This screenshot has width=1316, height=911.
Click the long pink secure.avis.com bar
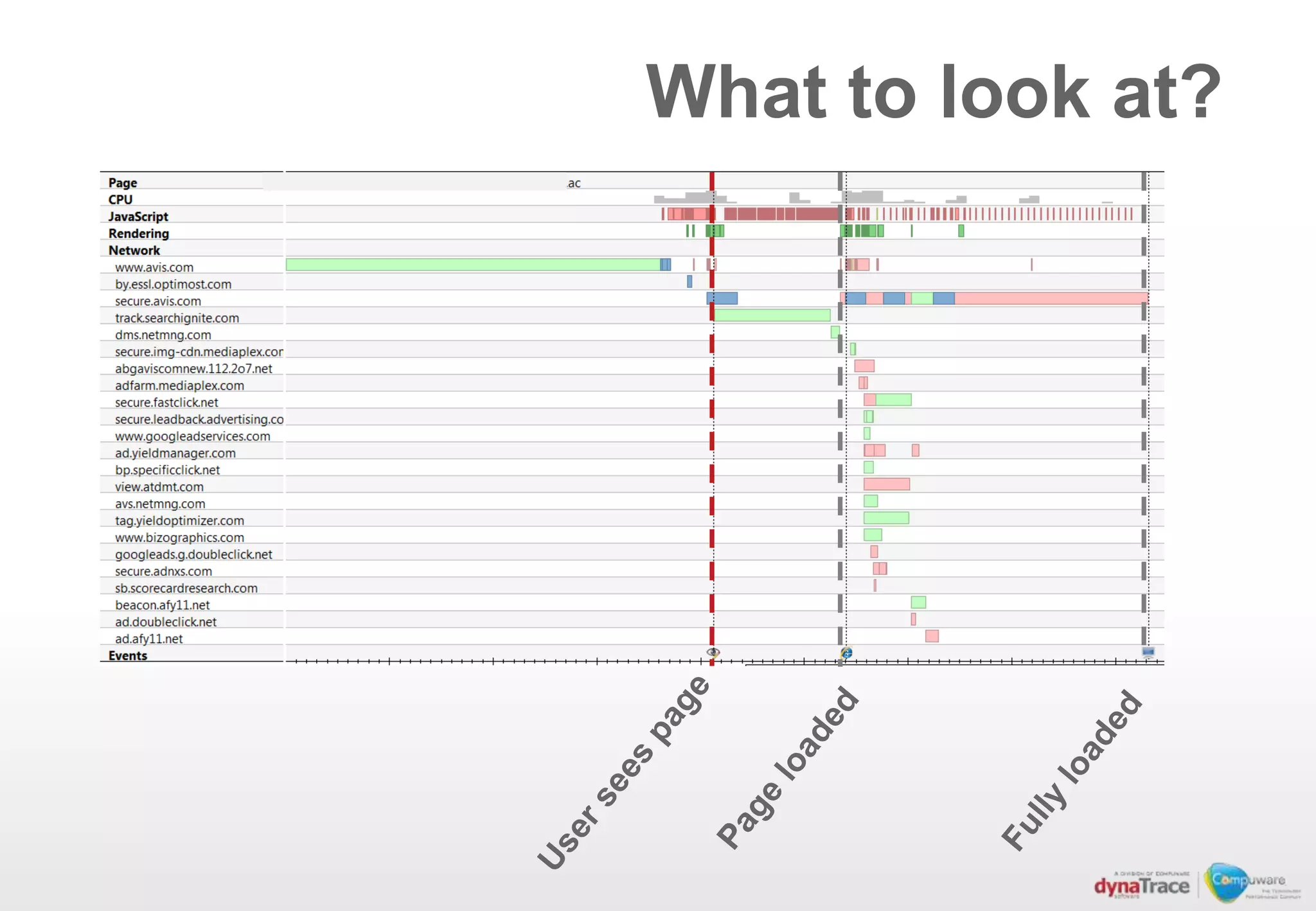click(1050, 298)
